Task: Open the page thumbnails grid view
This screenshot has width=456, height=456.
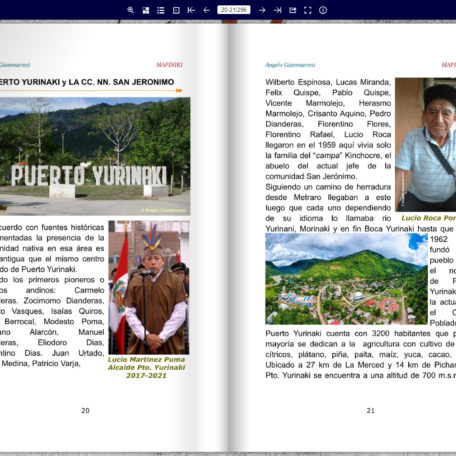Action: tap(146, 10)
